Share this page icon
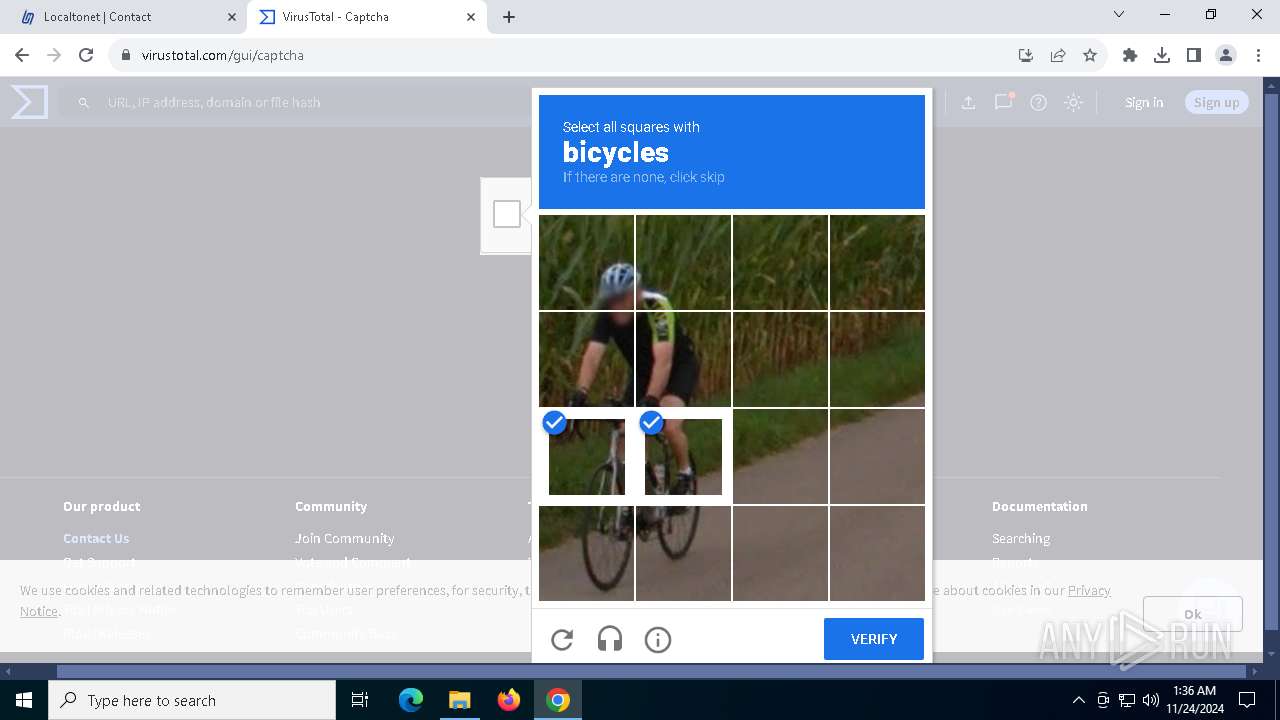Screen dimensions: 1280x720 pyautogui.click(x=1058, y=55)
